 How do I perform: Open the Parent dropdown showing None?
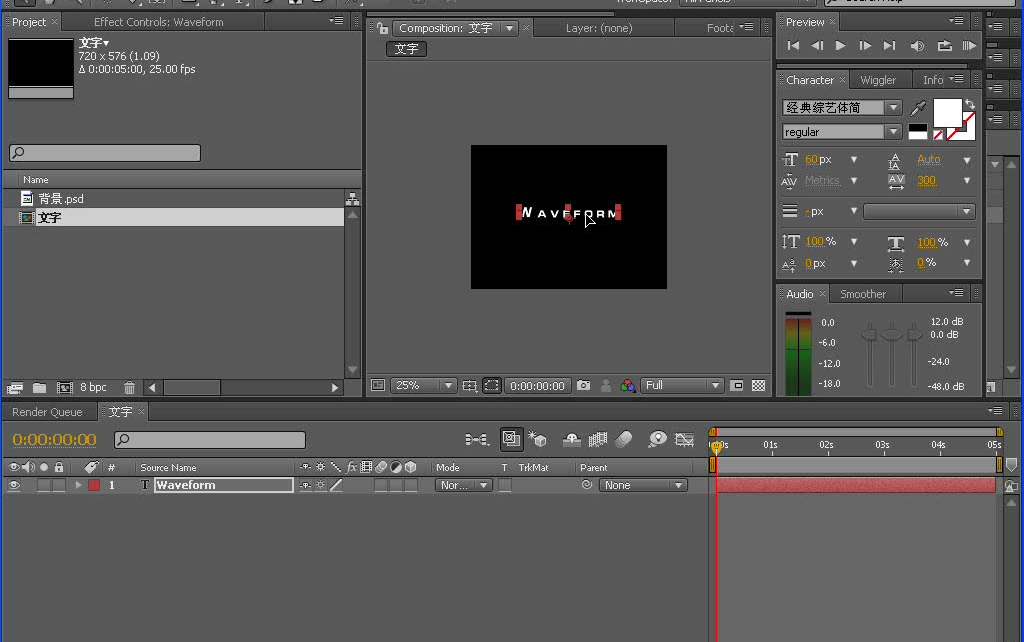(x=643, y=485)
